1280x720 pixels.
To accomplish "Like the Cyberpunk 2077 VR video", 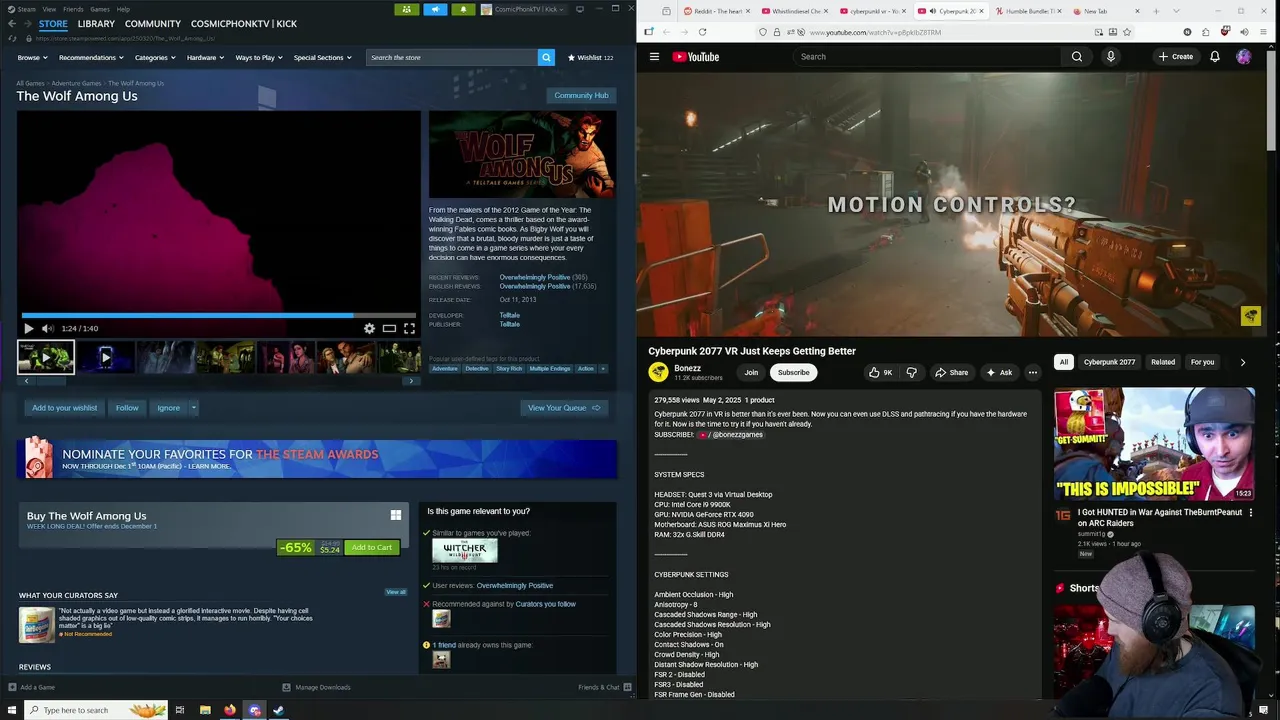I will 880,372.
